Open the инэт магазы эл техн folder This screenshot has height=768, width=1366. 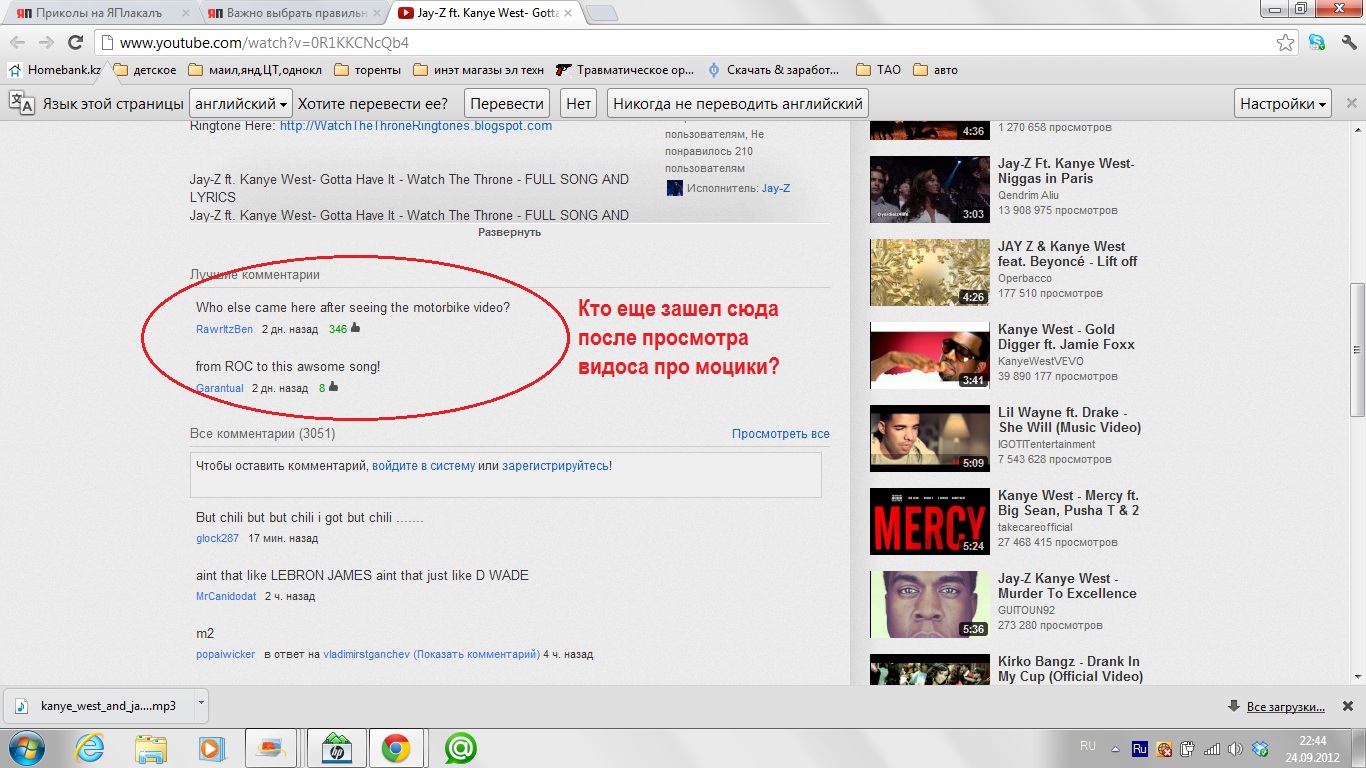click(479, 70)
